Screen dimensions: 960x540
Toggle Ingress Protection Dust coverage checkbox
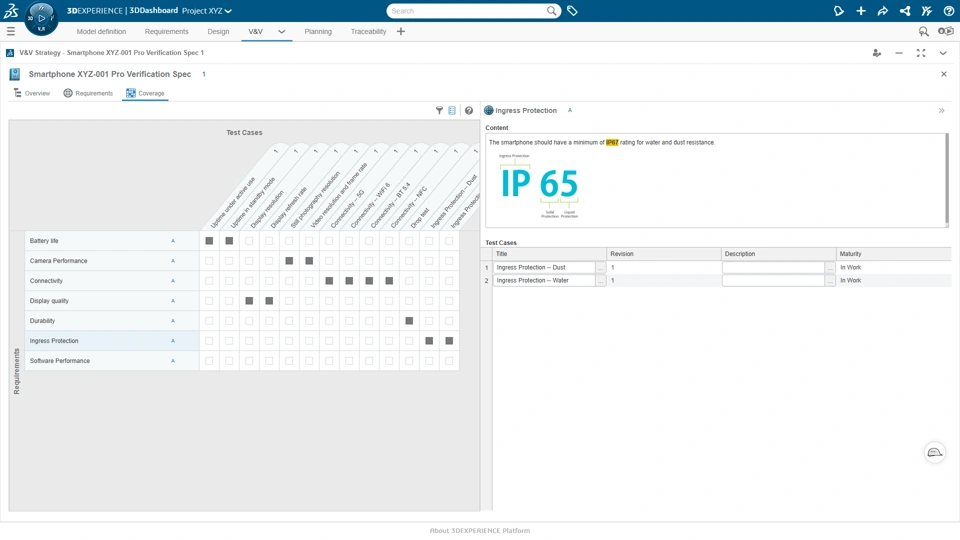[429, 341]
